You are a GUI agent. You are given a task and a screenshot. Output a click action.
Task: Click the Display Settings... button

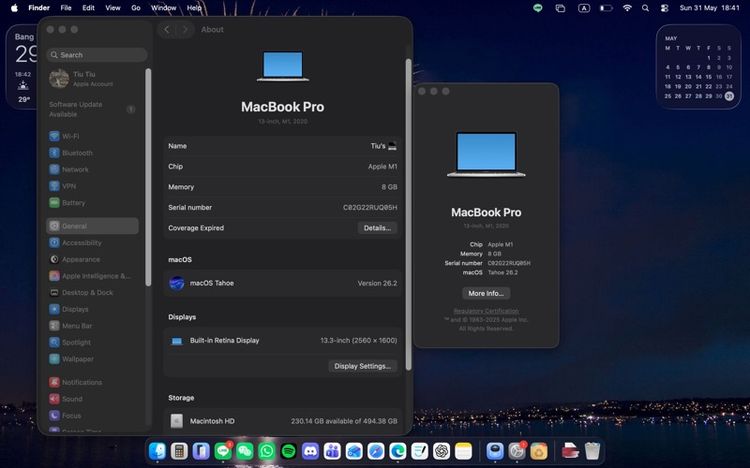363,366
